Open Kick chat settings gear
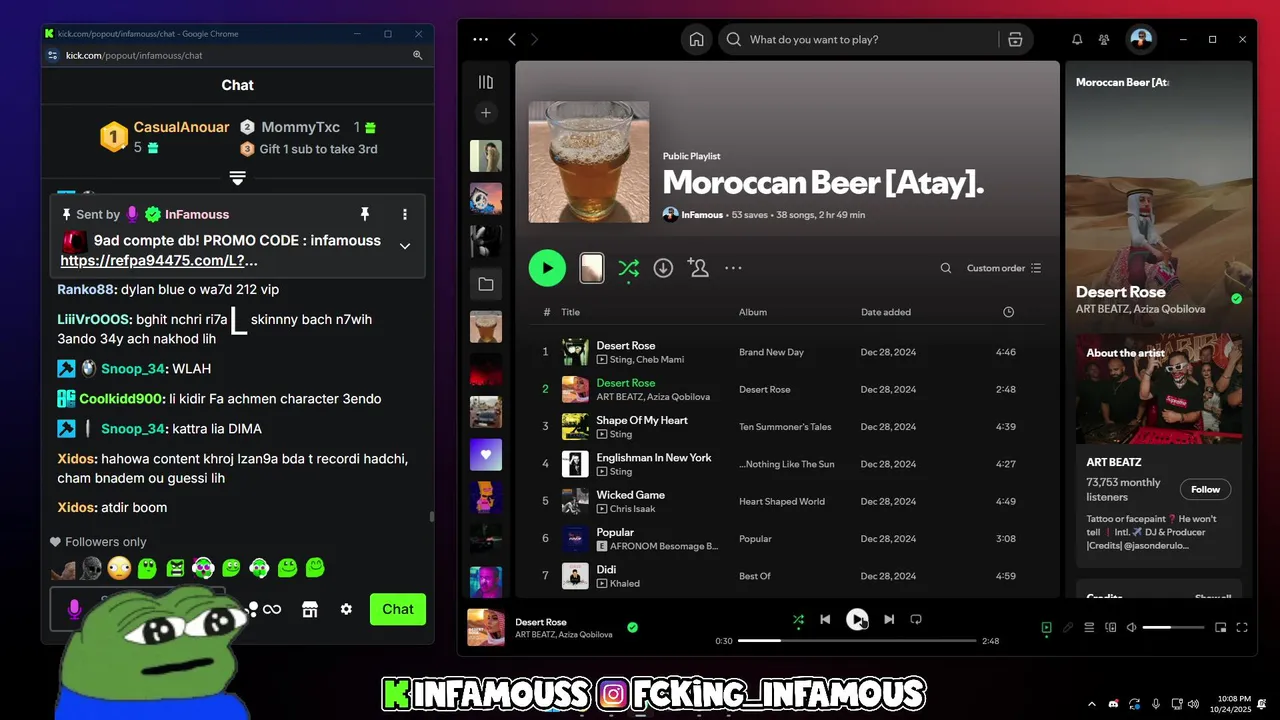 click(346, 609)
